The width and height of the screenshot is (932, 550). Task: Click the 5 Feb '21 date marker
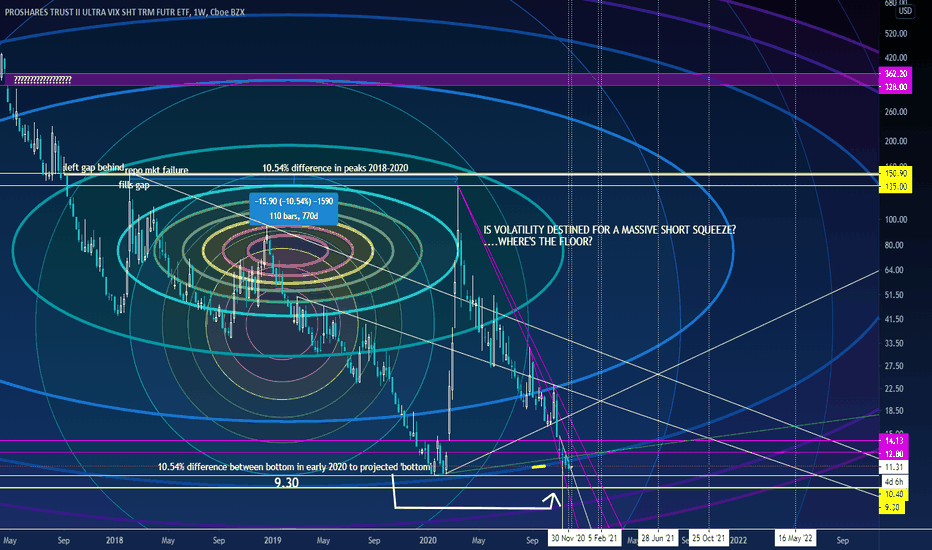[603, 539]
